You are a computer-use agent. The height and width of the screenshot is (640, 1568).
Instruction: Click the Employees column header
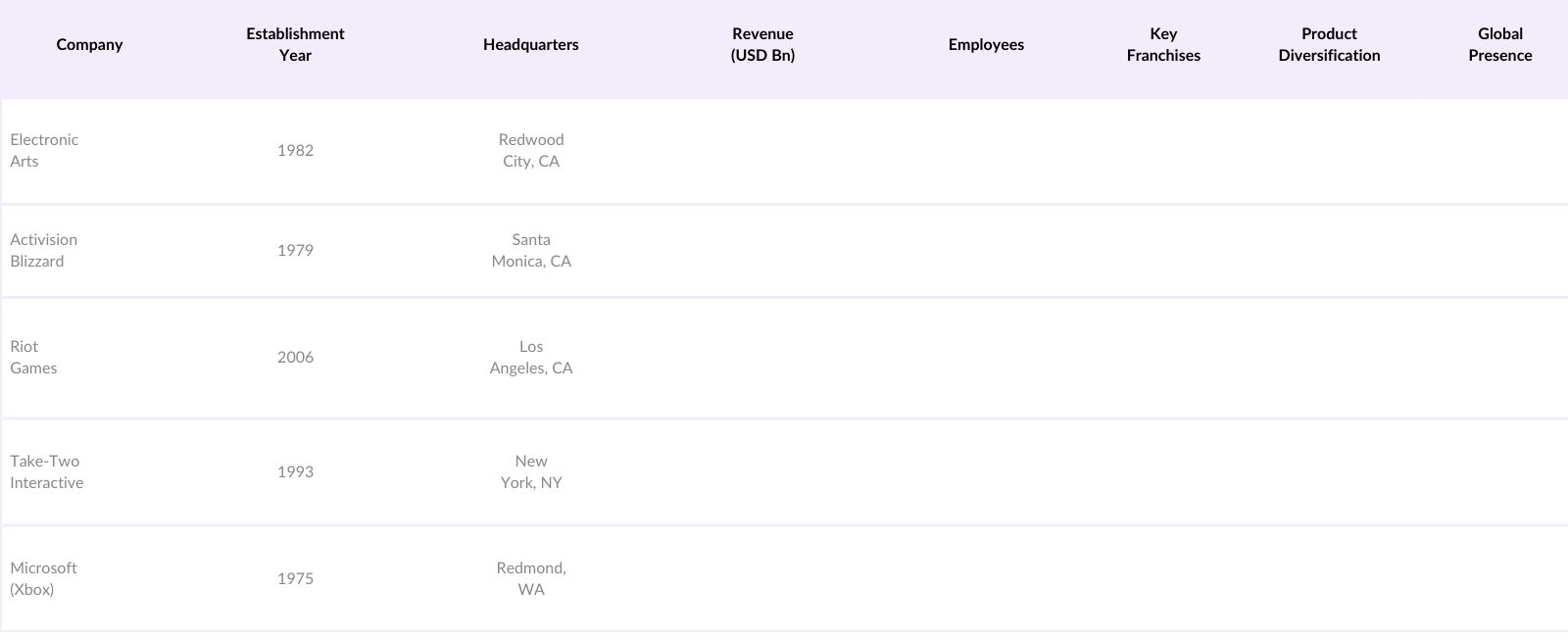[x=986, y=45]
